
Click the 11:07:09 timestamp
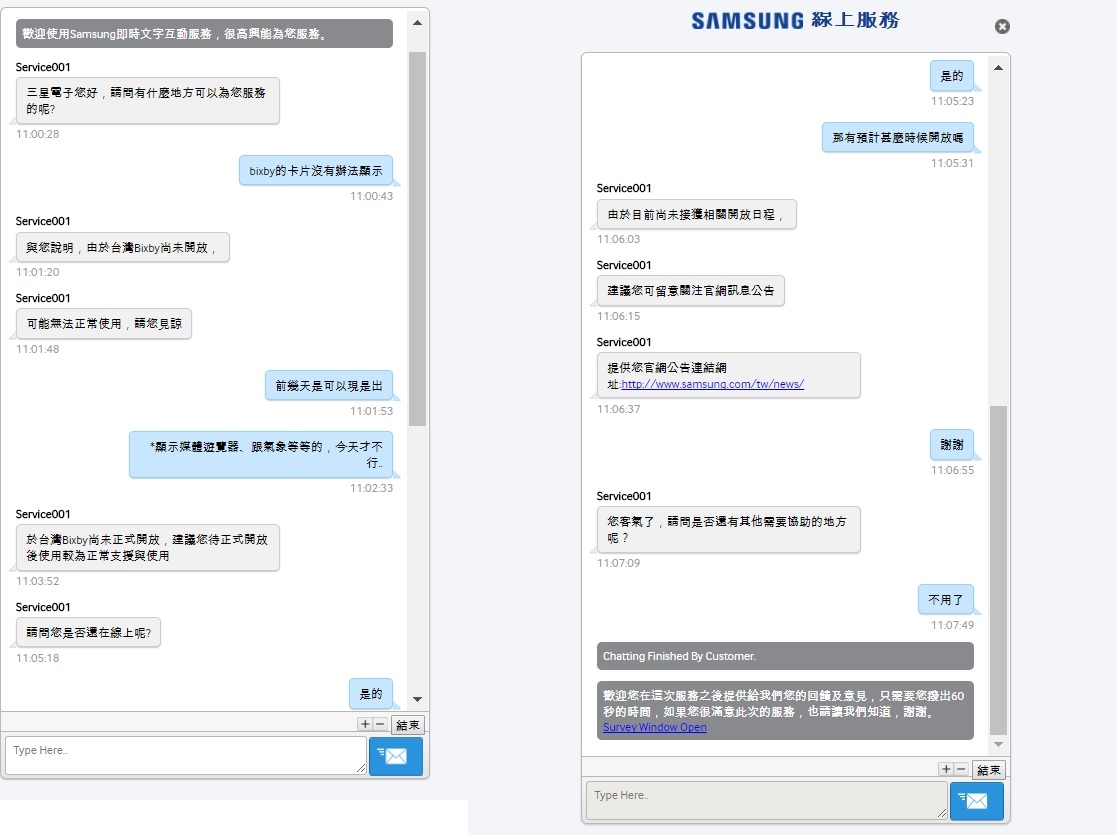tap(618, 564)
